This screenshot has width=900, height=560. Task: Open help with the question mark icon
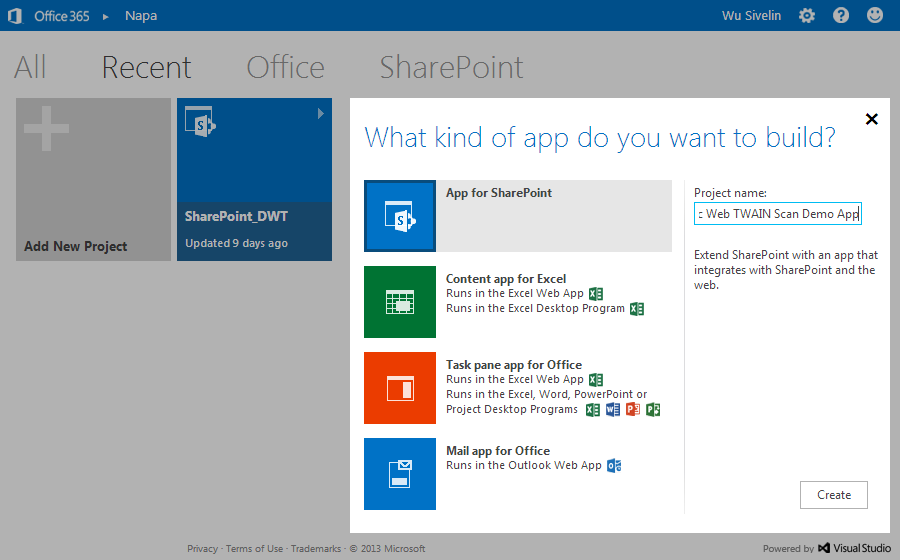point(841,15)
